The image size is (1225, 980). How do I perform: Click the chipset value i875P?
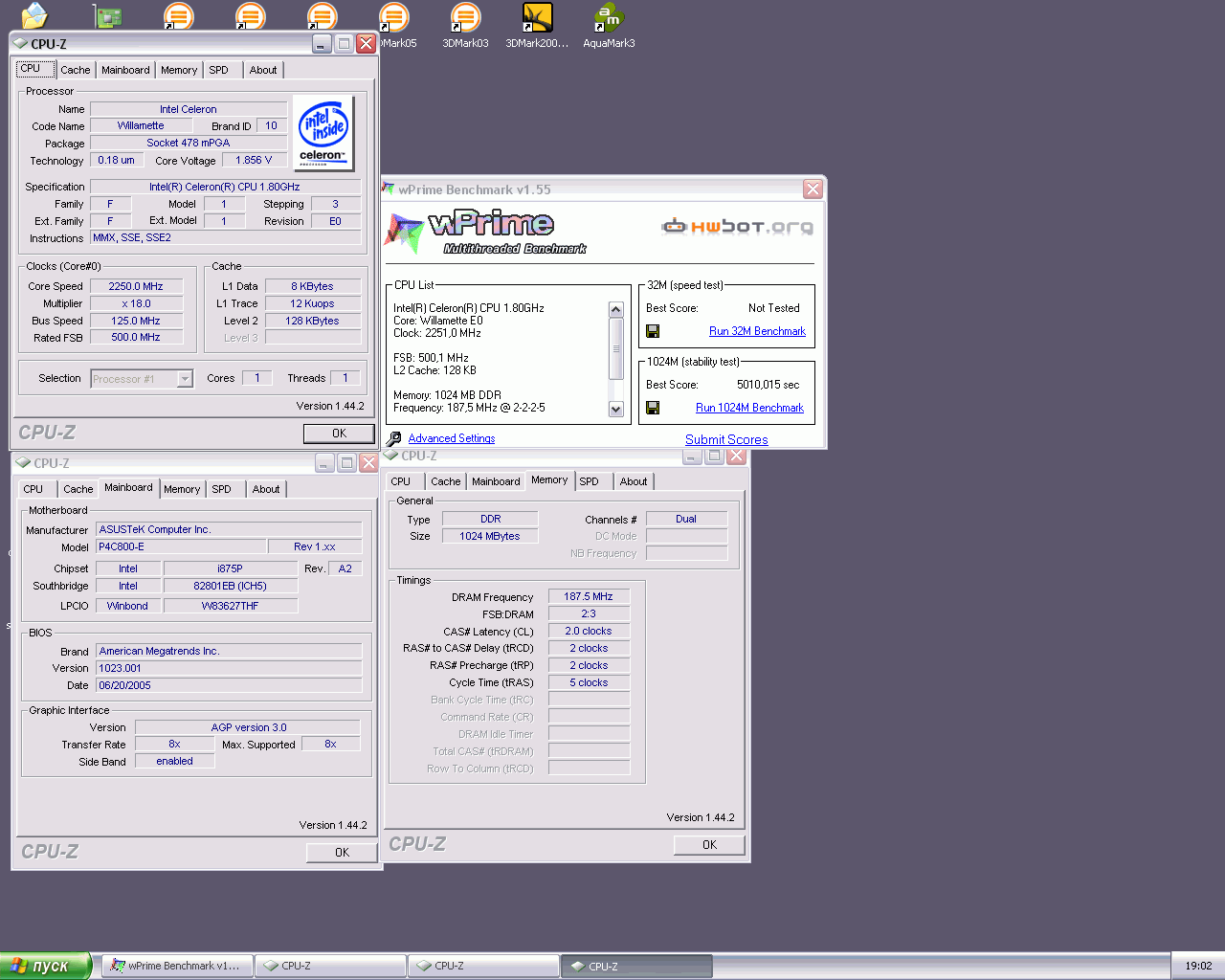[230, 568]
